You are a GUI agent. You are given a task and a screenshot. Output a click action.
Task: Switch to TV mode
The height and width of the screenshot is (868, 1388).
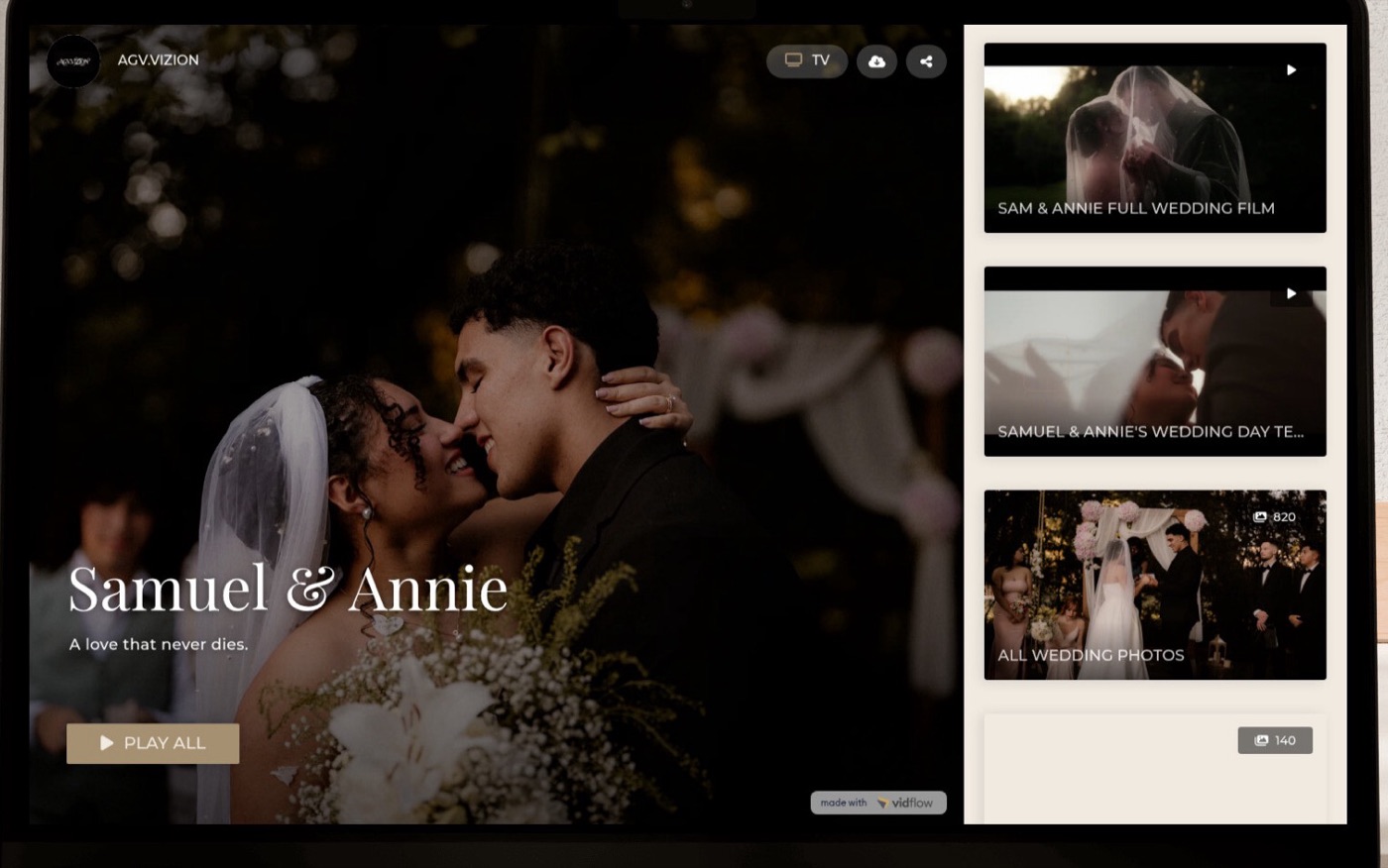tap(807, 61)
